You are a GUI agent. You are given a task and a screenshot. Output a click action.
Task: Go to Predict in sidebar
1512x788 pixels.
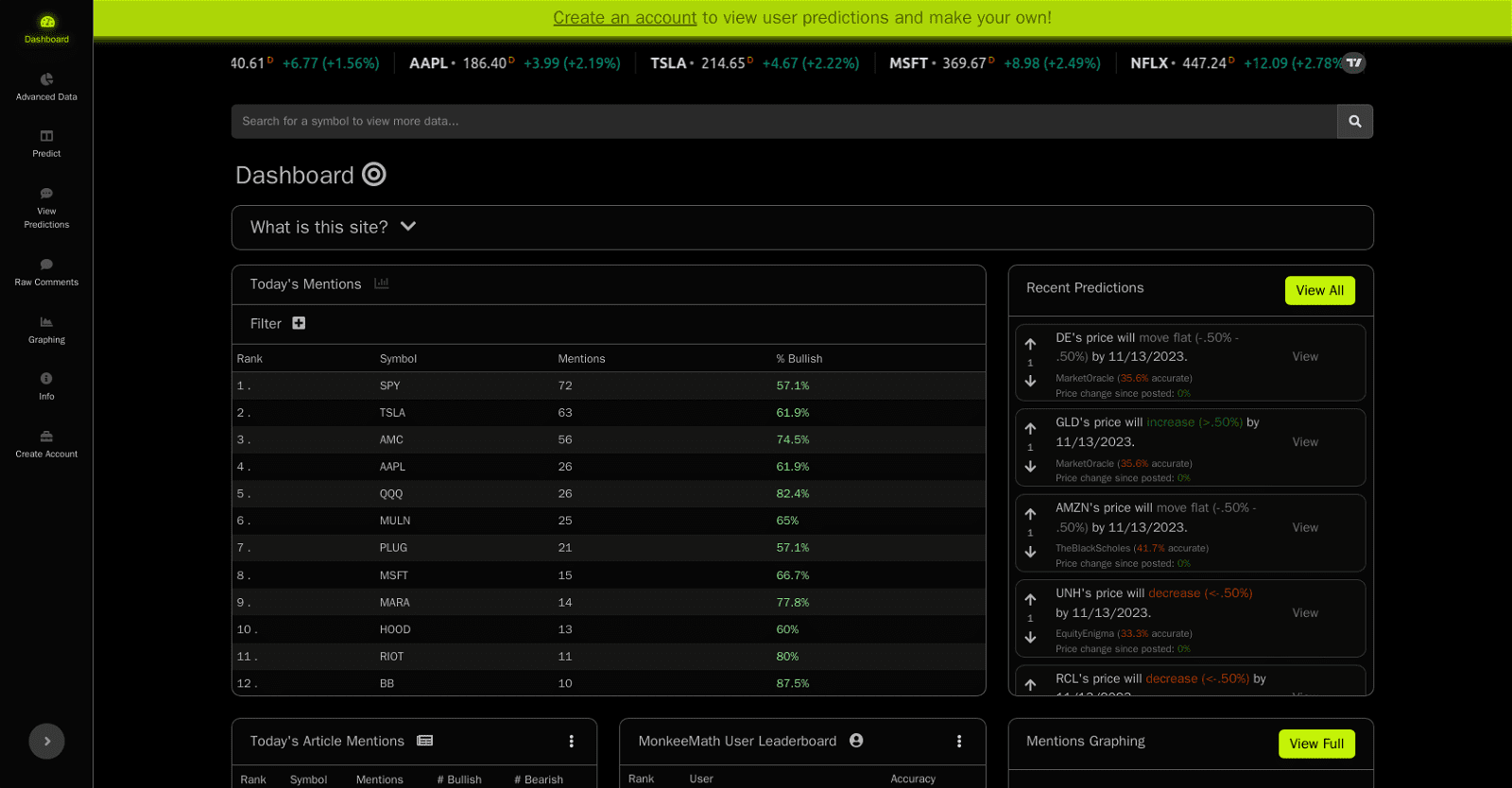[46, 144]
